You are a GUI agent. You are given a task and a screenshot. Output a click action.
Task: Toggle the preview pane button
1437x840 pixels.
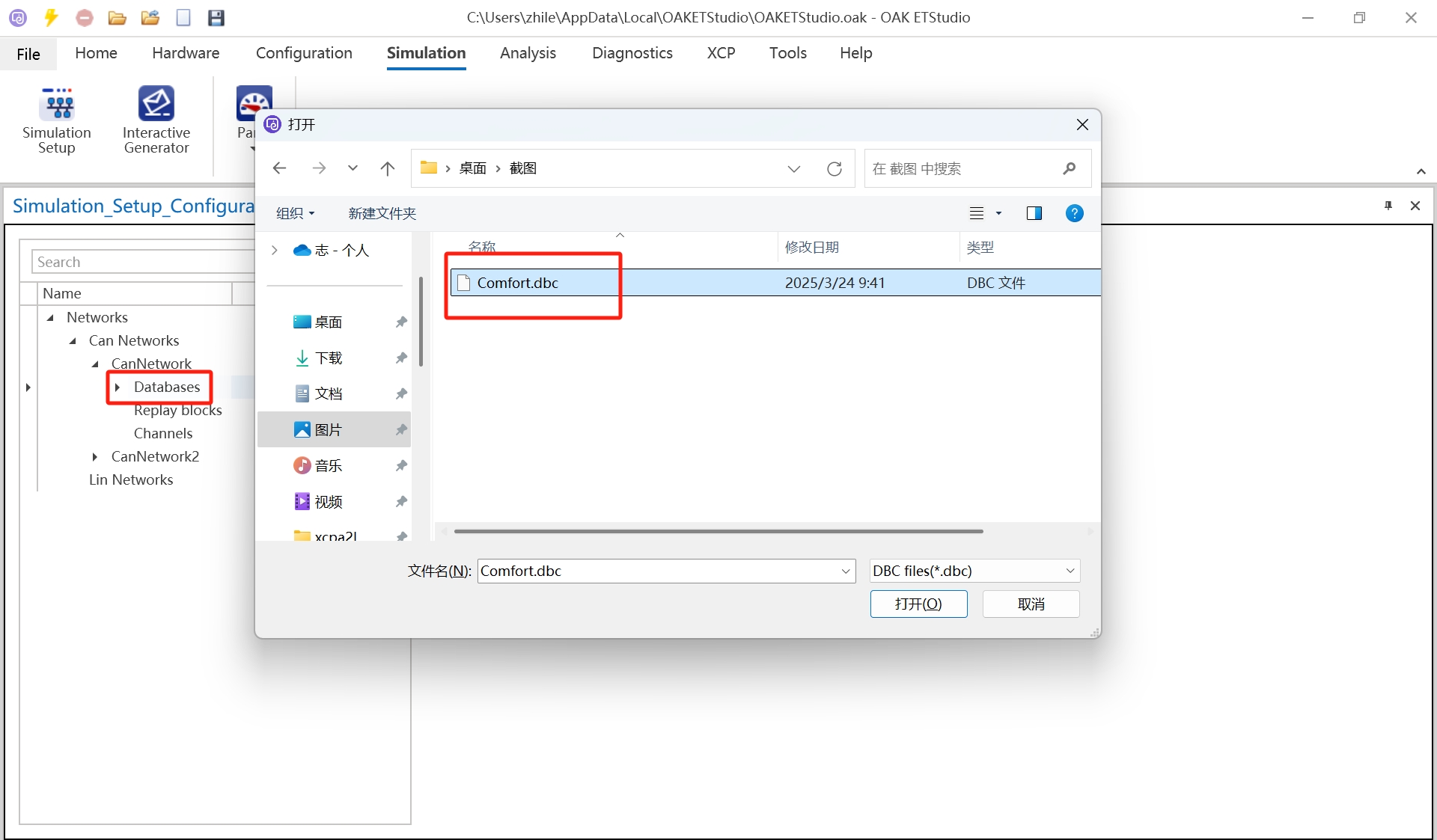click(x=1034, y=213)
